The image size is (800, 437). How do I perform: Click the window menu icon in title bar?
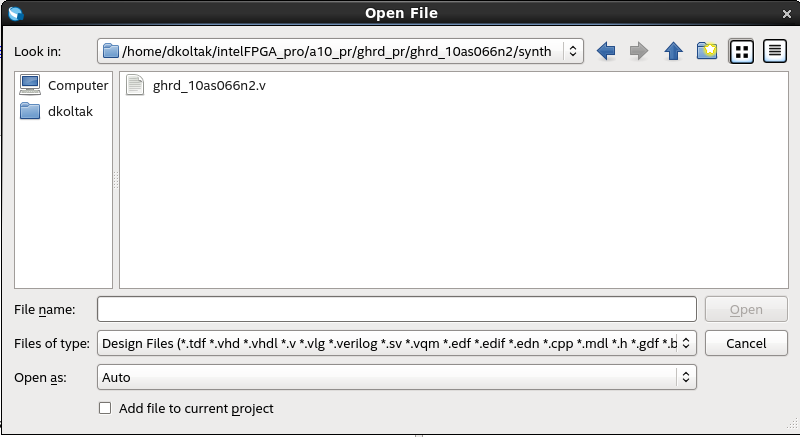click(x=14, y=13)
